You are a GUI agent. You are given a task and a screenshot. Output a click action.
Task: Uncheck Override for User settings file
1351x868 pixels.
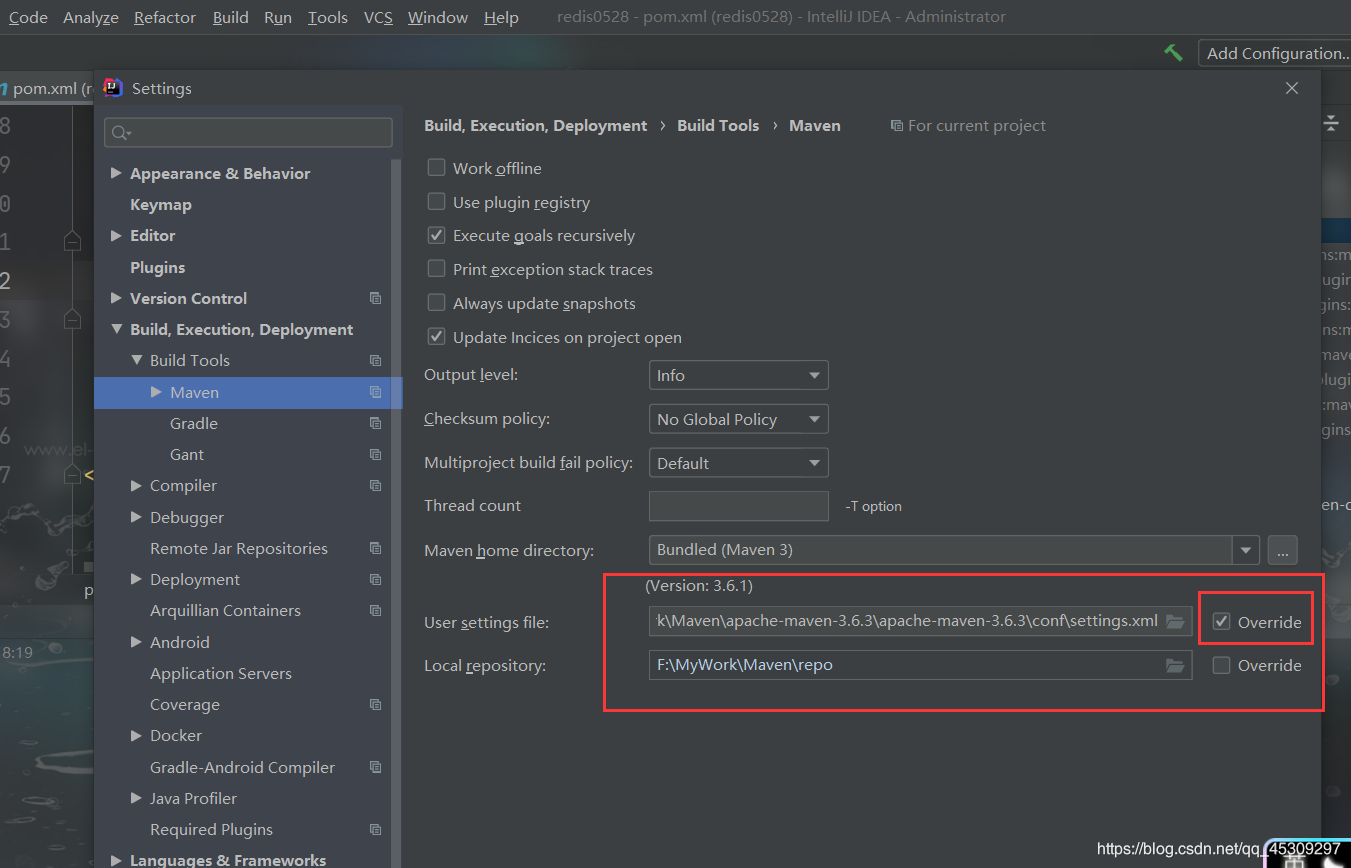1221,622
